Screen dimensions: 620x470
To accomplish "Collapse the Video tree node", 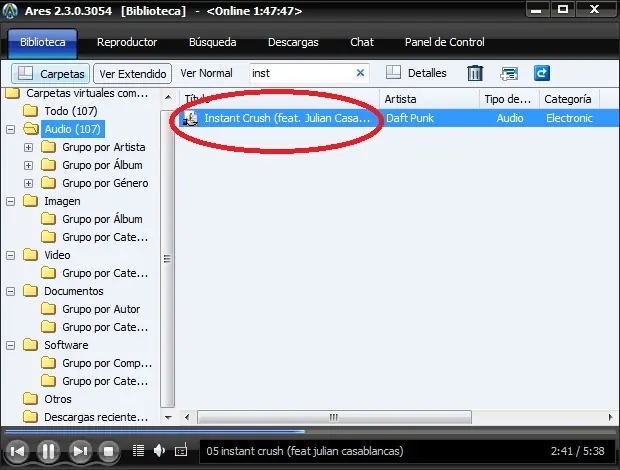I will (x=11, y=255).
